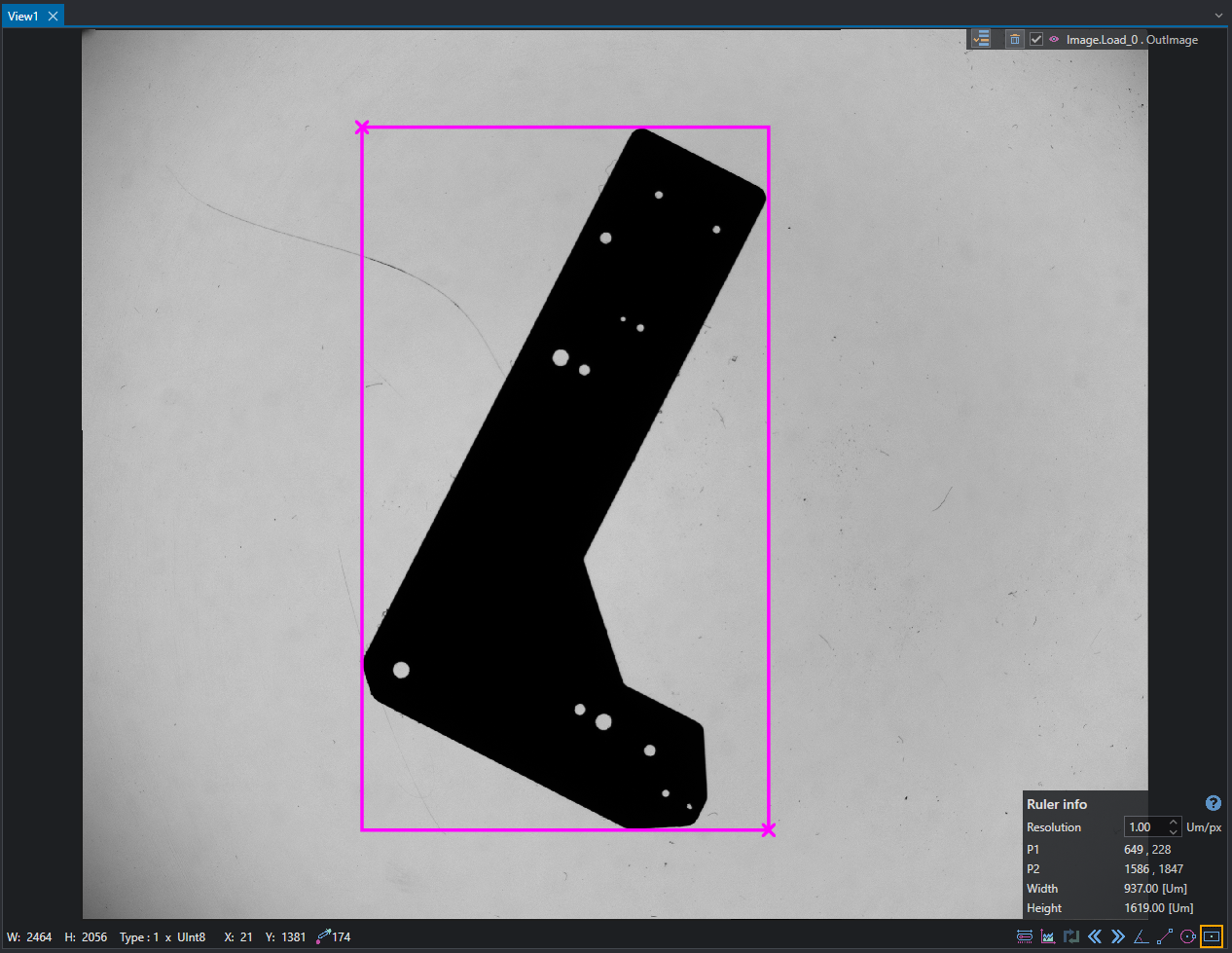This screenshot has width=1232, height=953.
Task: Select the line measurement tool
Action: (x=1164, y=936)
